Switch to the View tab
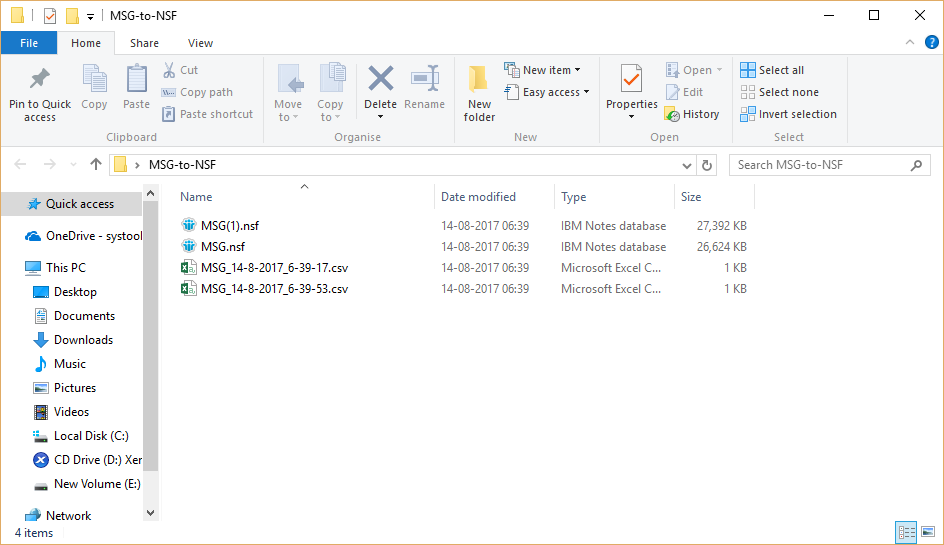Viewport: 944px width, 545px height. [200, 43]
